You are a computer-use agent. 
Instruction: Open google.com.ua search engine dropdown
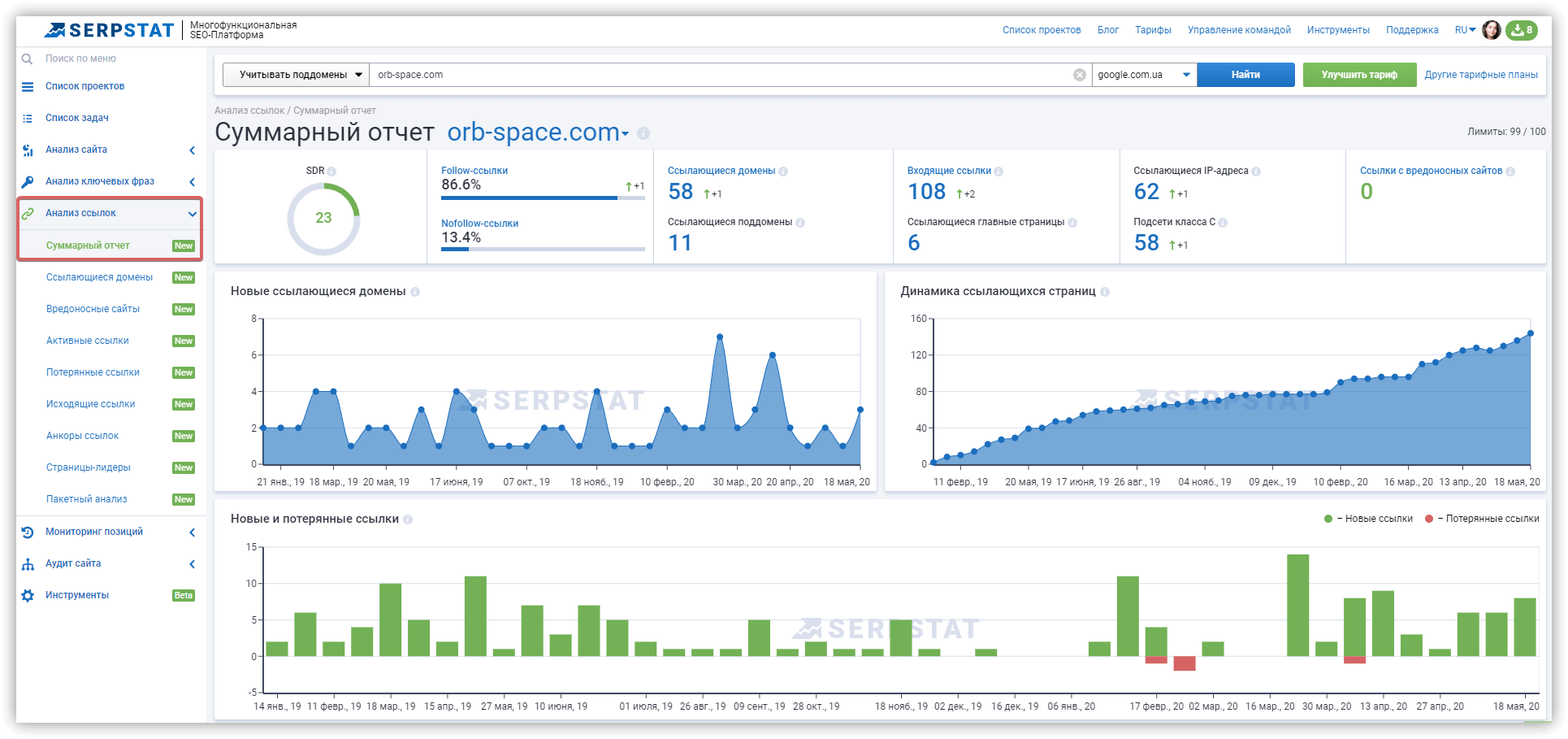[1144, 75]
